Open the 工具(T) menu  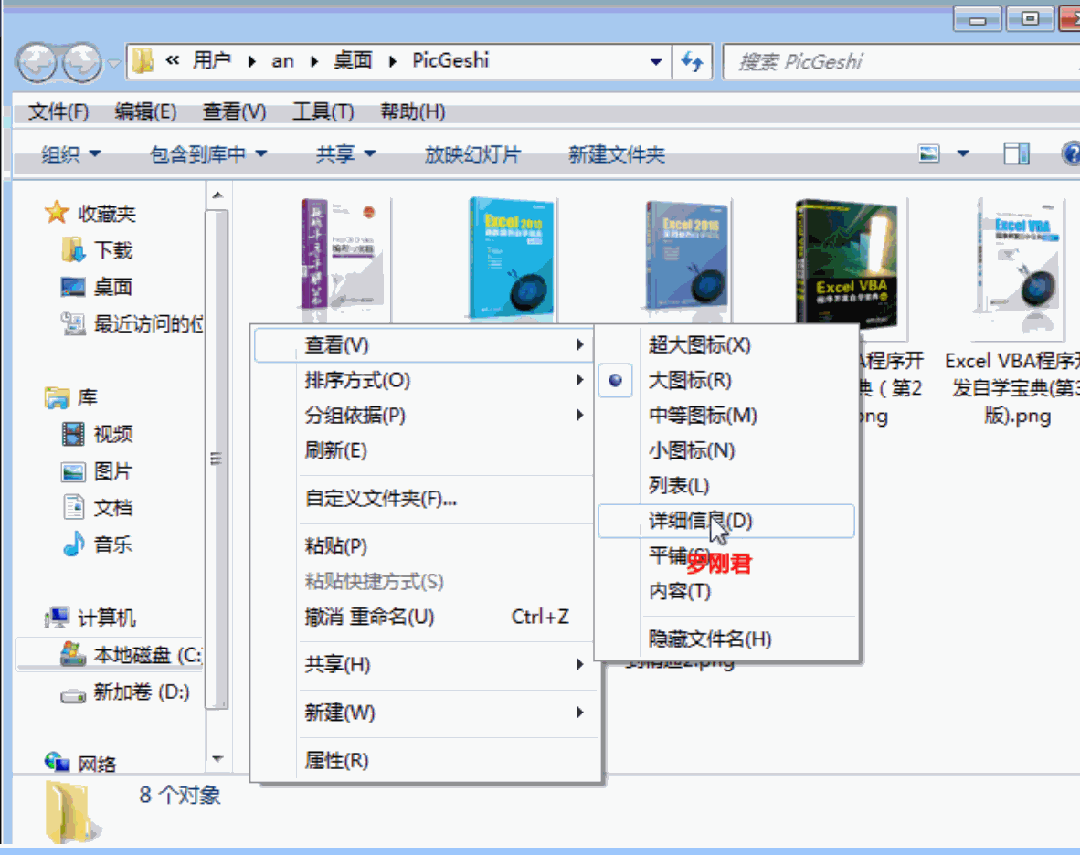(x=323, y=111)
